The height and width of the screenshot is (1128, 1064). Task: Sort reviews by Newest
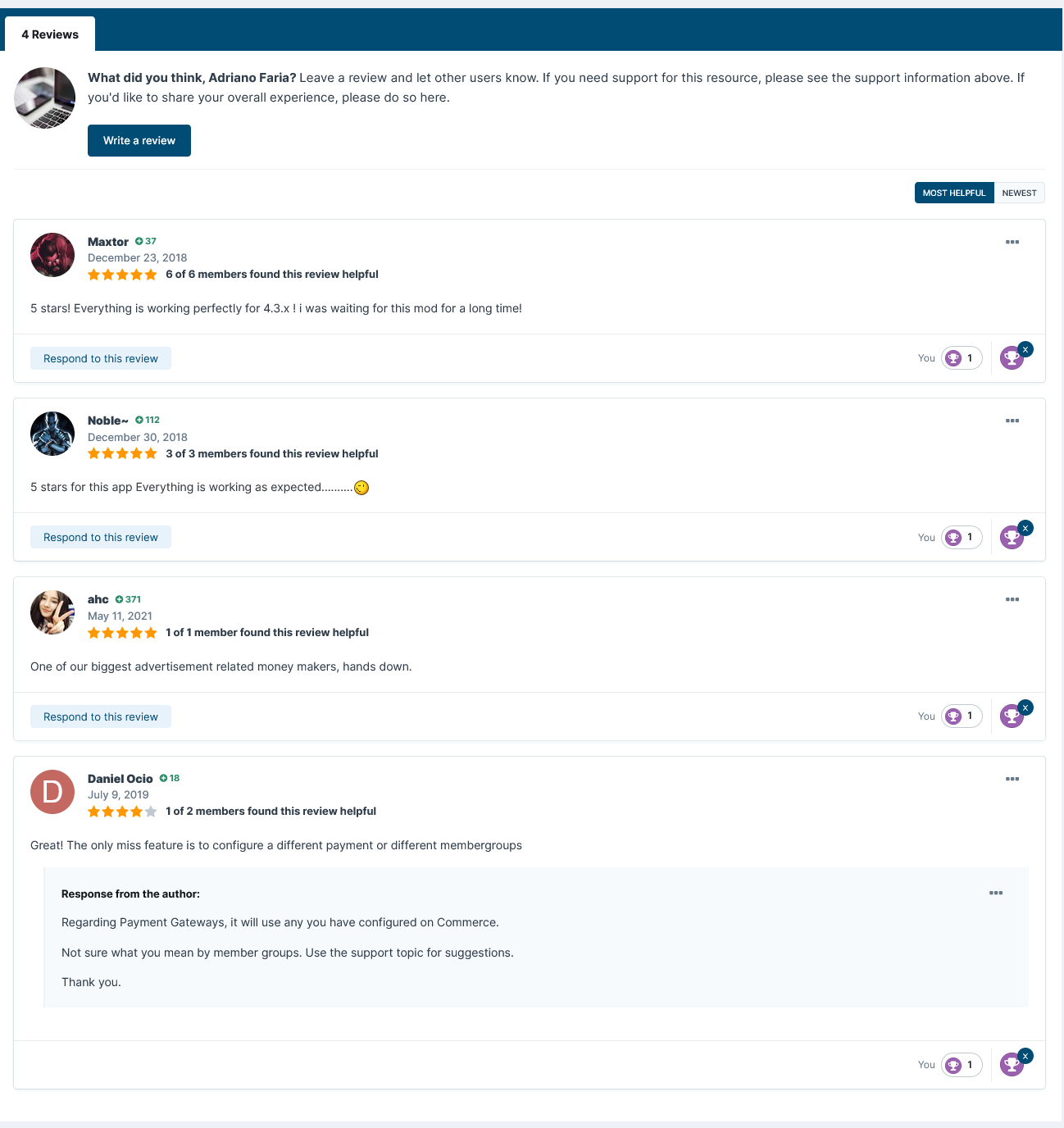pyautogui.click(x=1019, y=193)
